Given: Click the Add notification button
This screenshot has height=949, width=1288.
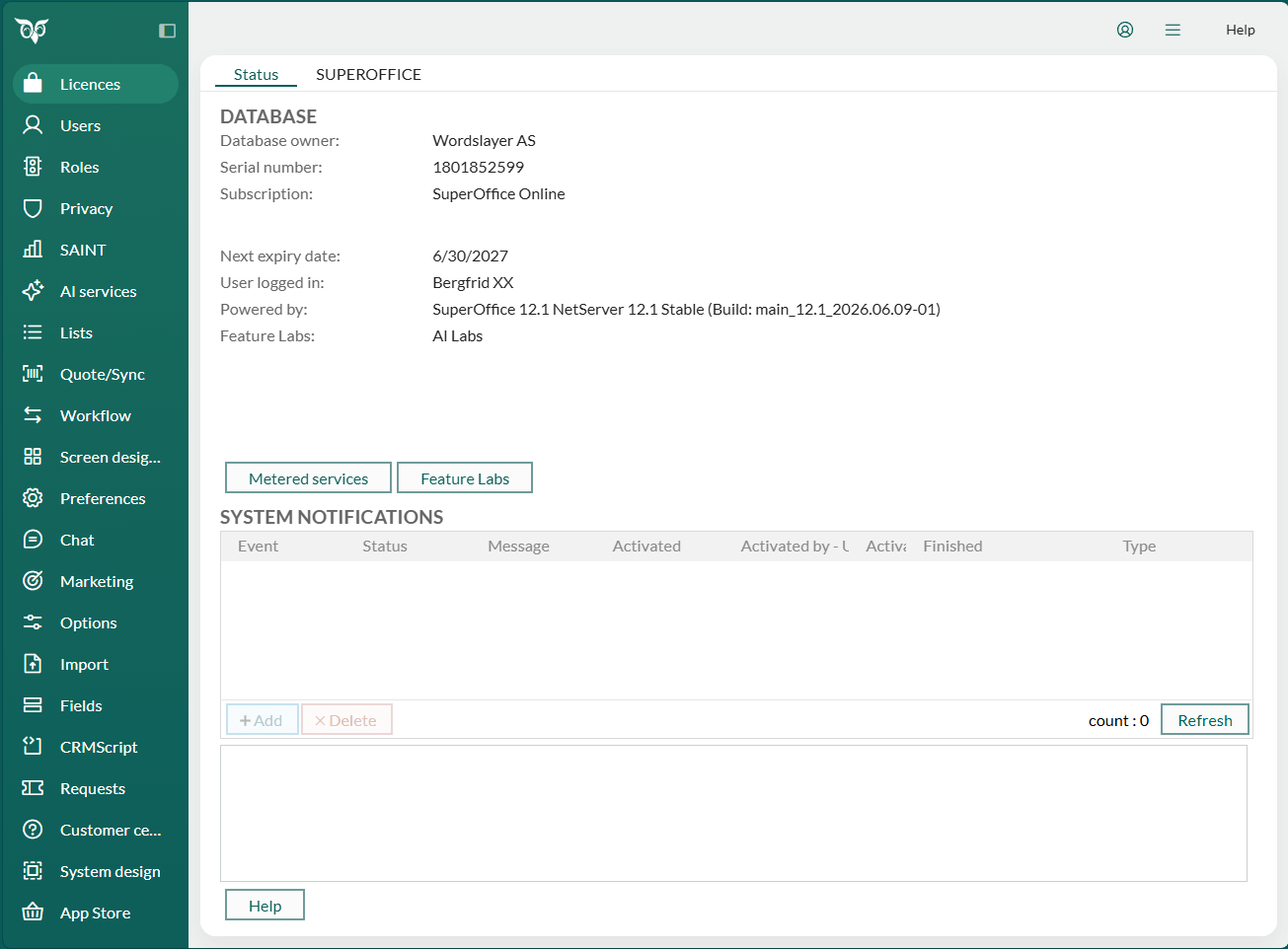Looking at the screenshot, I should (262, 720).
